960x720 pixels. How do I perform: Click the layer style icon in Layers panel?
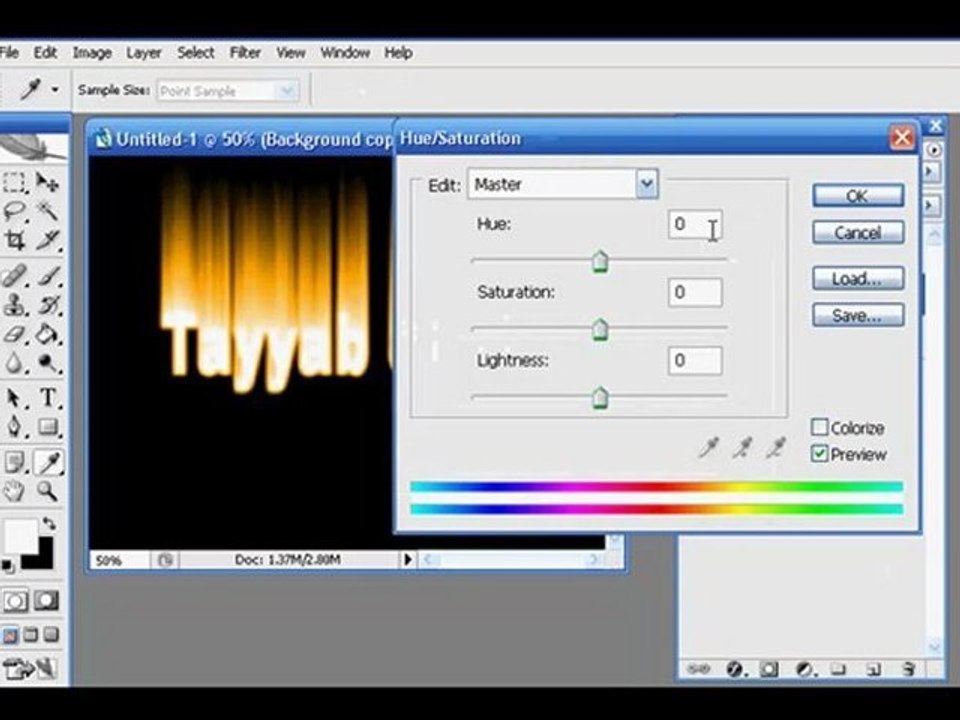click(735, 669)
